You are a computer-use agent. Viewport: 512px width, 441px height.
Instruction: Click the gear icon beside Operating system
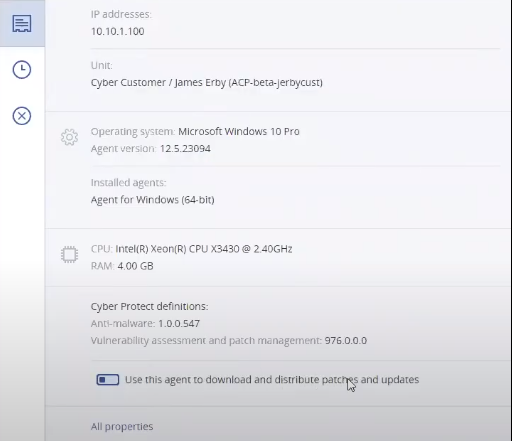pyautogui.click(x=69, y=137)
